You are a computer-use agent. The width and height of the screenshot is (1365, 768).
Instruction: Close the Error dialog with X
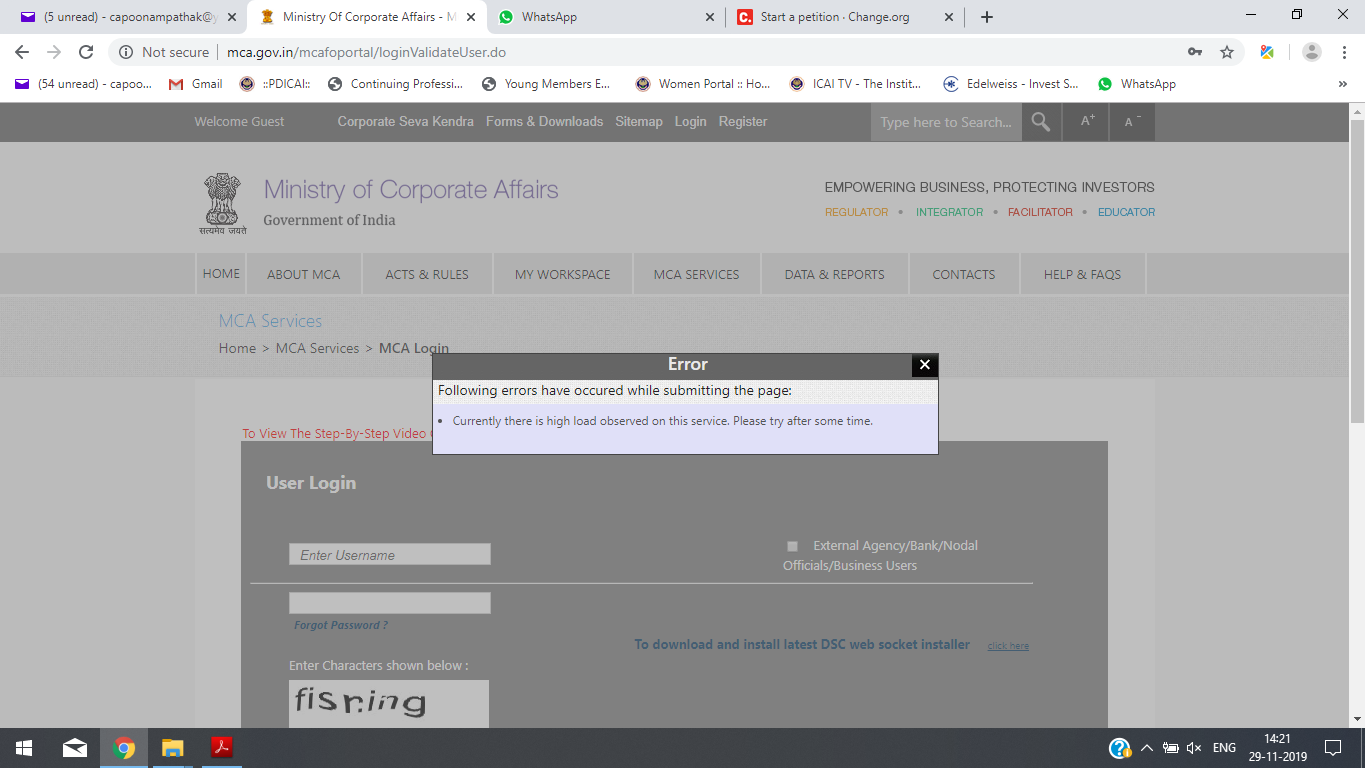pos(924,365)
